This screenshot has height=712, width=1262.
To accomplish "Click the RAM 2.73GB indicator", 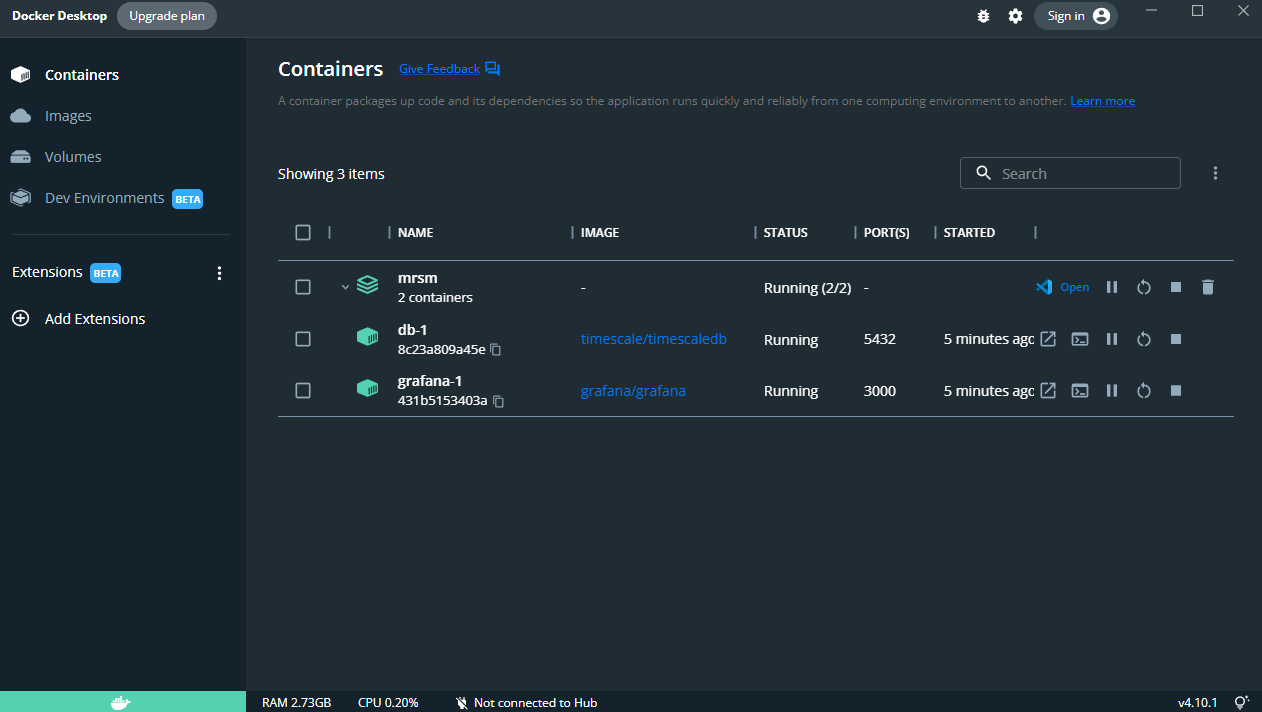I will [296, 702].
